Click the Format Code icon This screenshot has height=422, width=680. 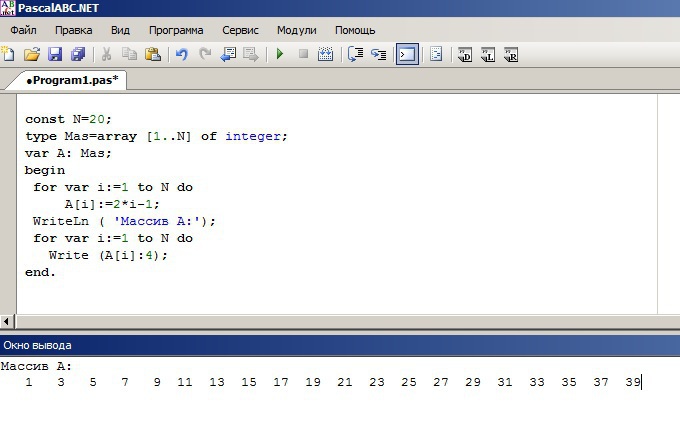pyautogui.click(x=436, y=55)
